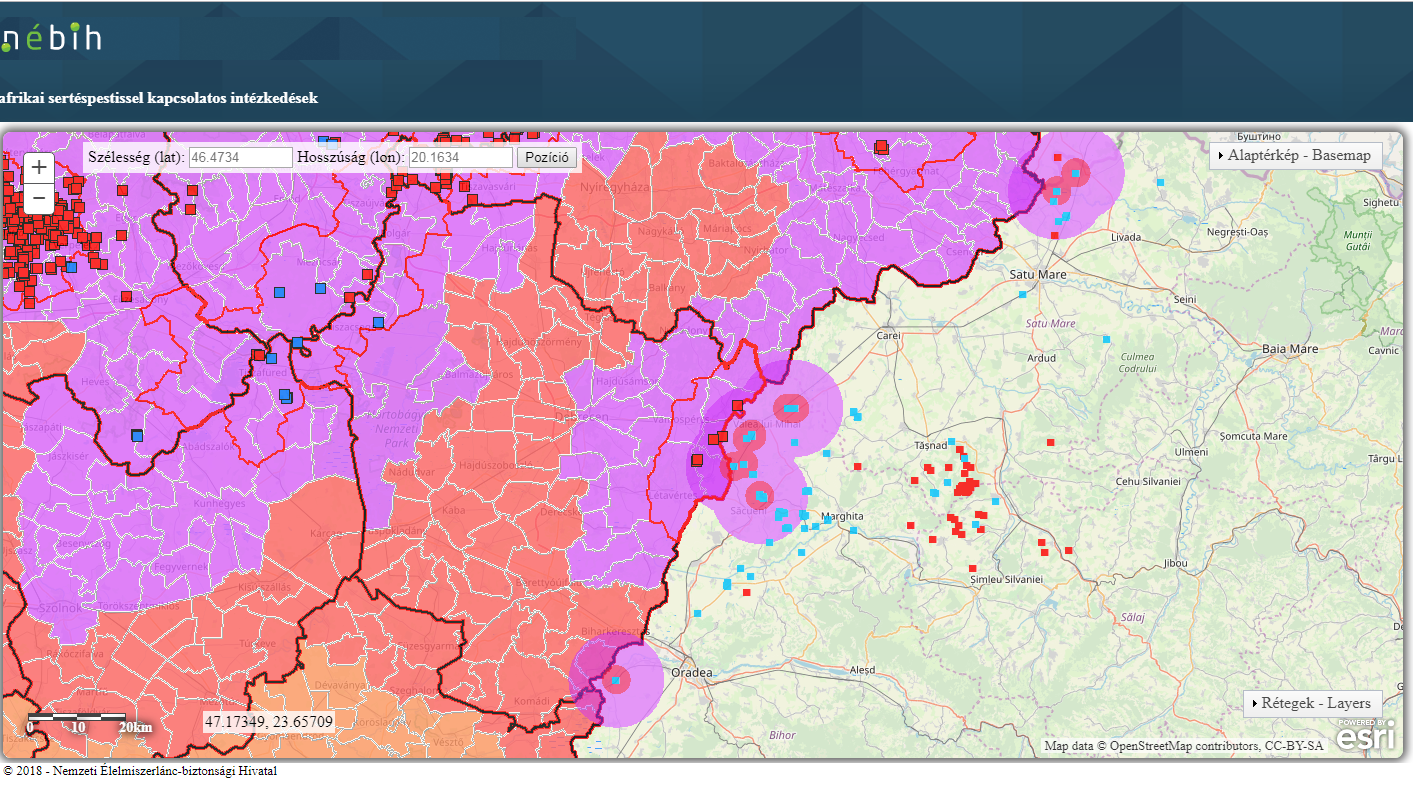Viewport: 1413px width, 785px height.
Task: Click the Pozíció button
Action: tap(547, 158)
